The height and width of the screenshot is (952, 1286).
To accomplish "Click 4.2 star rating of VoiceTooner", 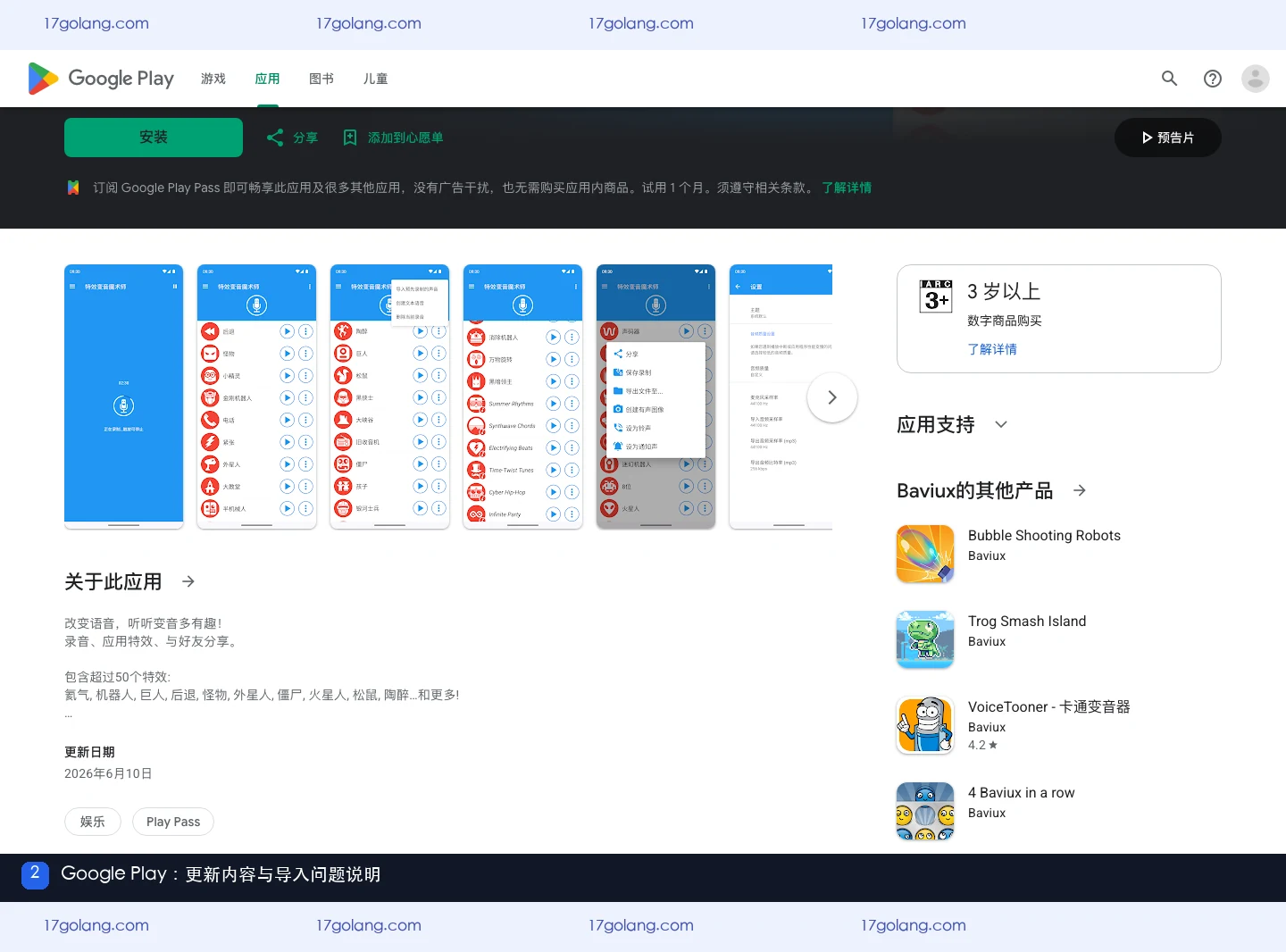I will (982, 745).
